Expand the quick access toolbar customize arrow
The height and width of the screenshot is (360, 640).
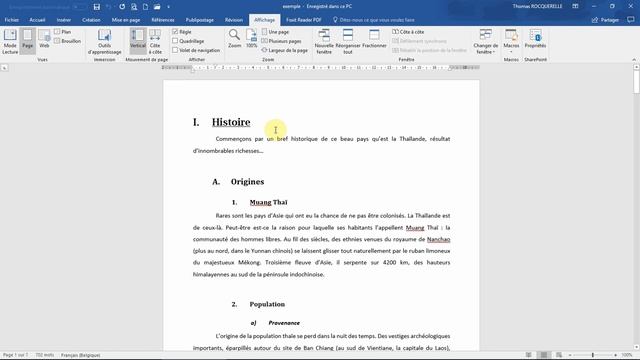pyautogui.click(x=169, y=7)
